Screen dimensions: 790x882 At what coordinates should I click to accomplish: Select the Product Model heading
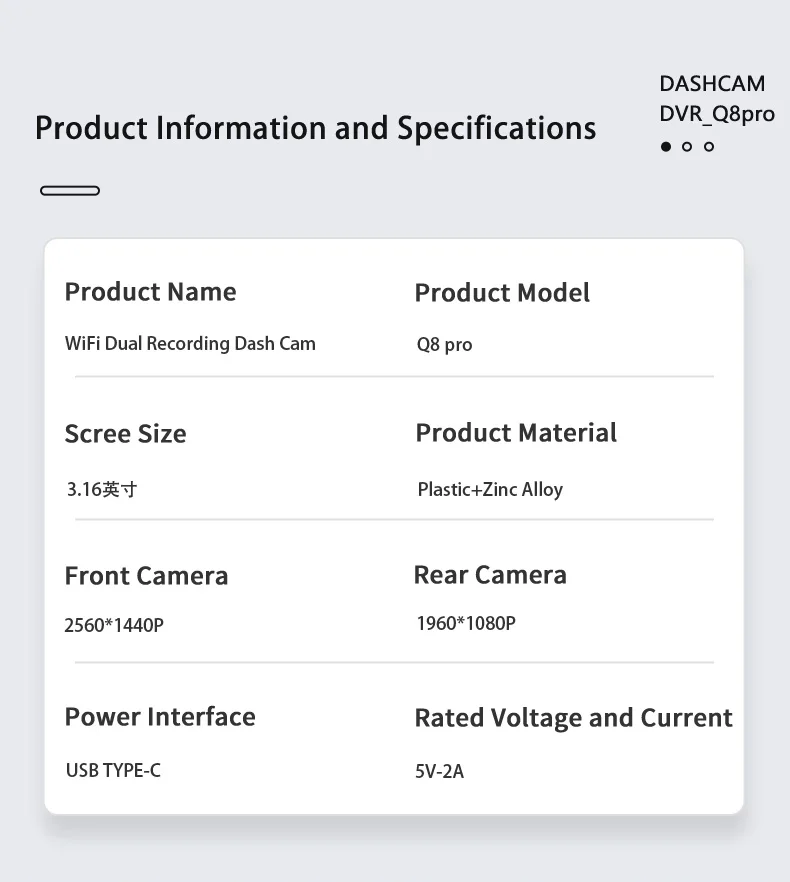point(502,293)
